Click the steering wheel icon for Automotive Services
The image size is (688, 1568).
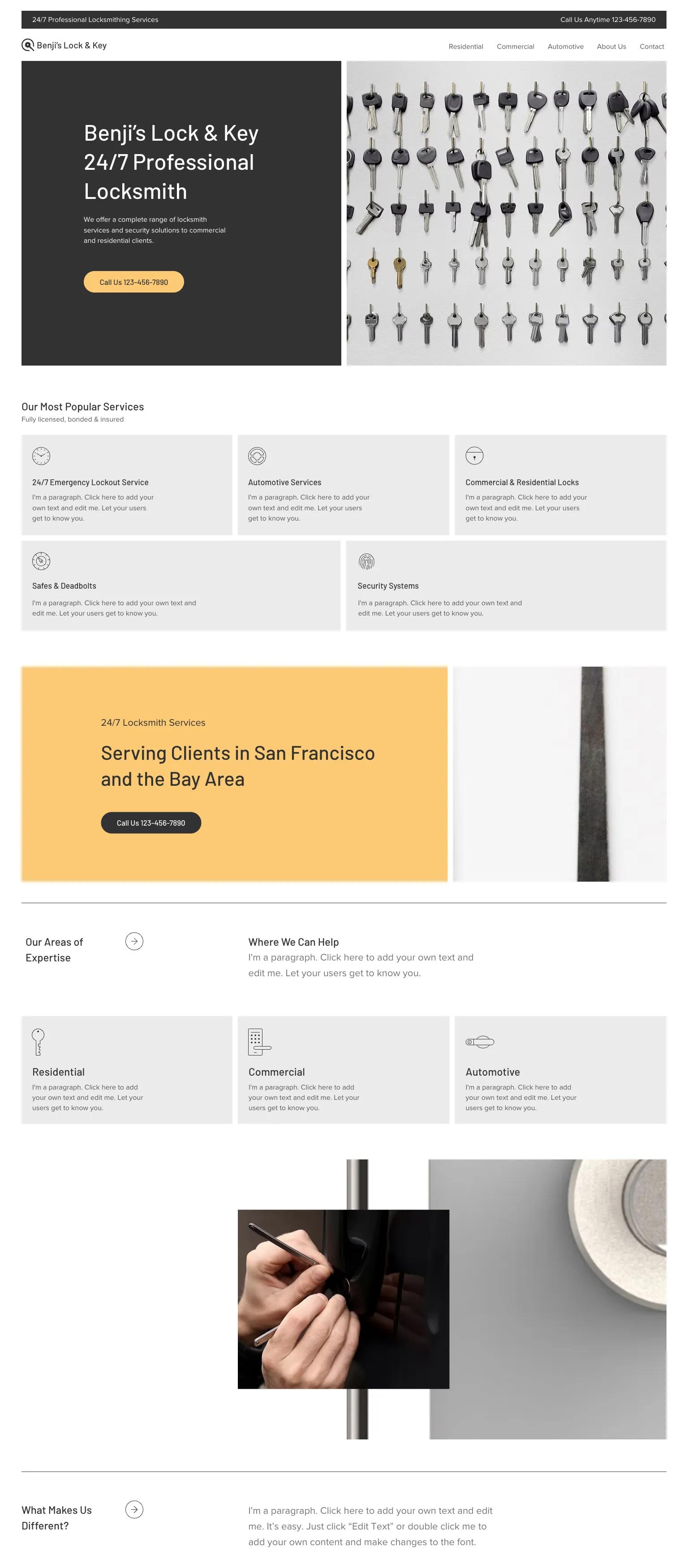tap(256, 455)
